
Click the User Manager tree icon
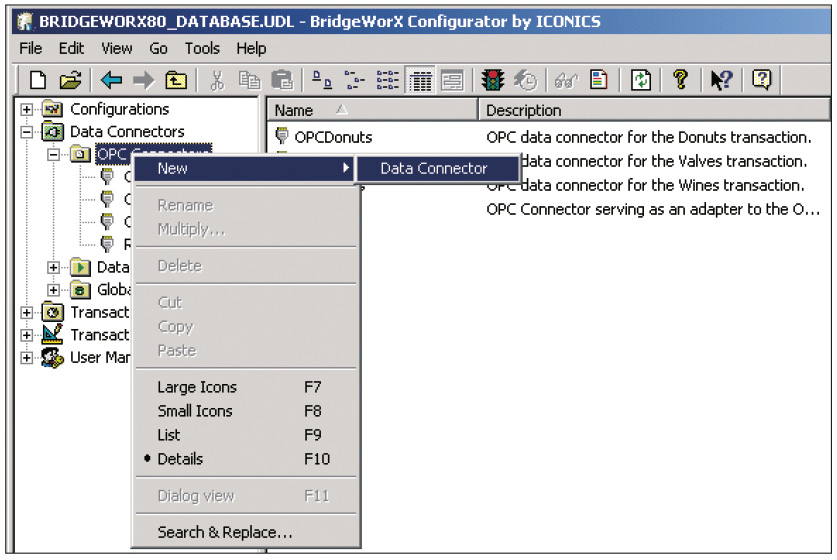(52, 357)
